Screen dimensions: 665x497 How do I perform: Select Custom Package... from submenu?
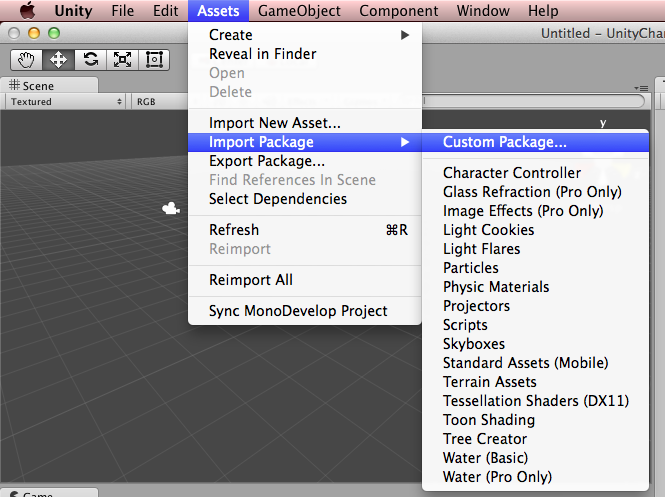[x=535, y=142]
